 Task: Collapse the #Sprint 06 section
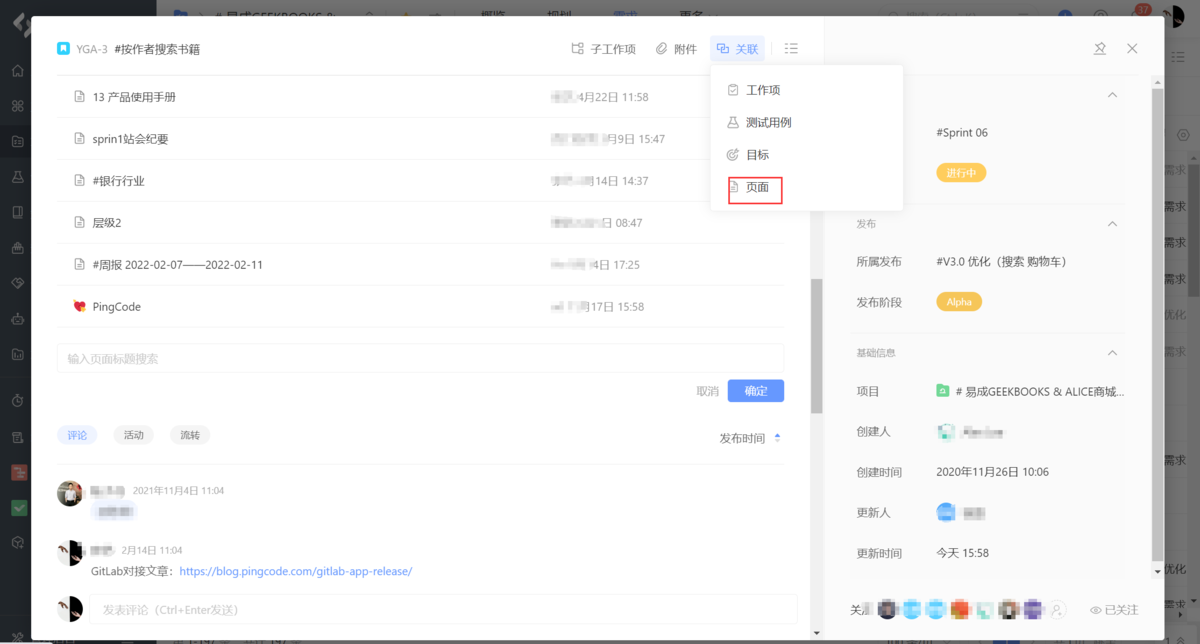(x=1112, y=94)
